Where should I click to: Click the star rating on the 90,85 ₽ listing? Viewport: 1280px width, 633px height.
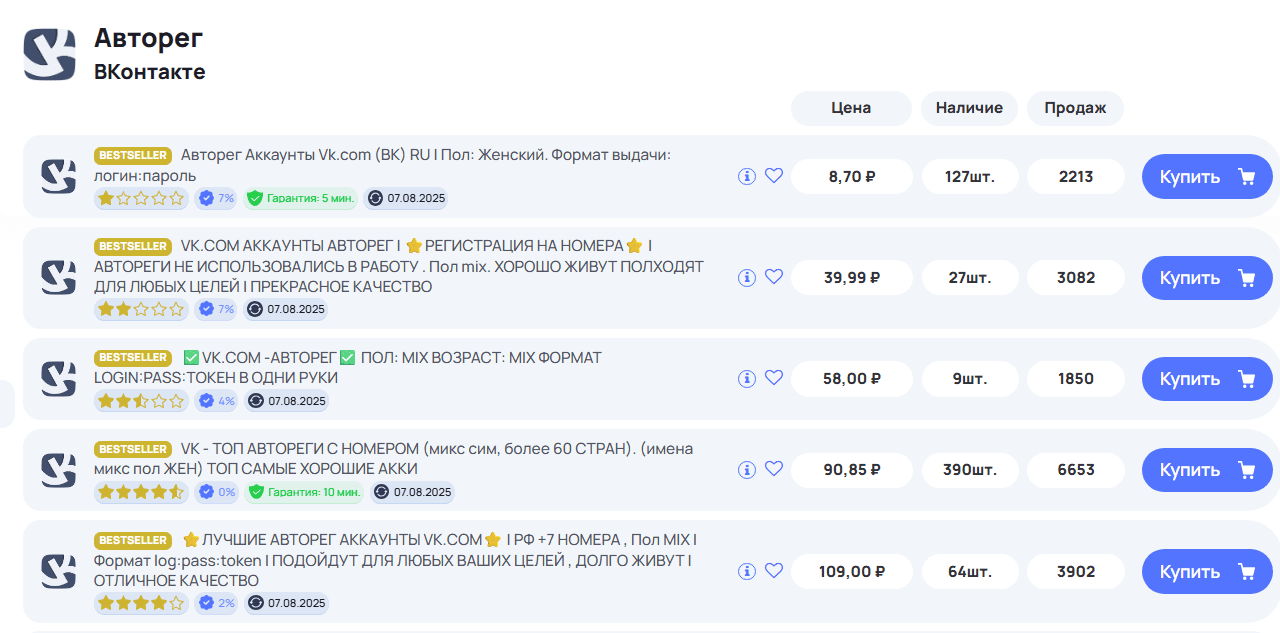141,492
